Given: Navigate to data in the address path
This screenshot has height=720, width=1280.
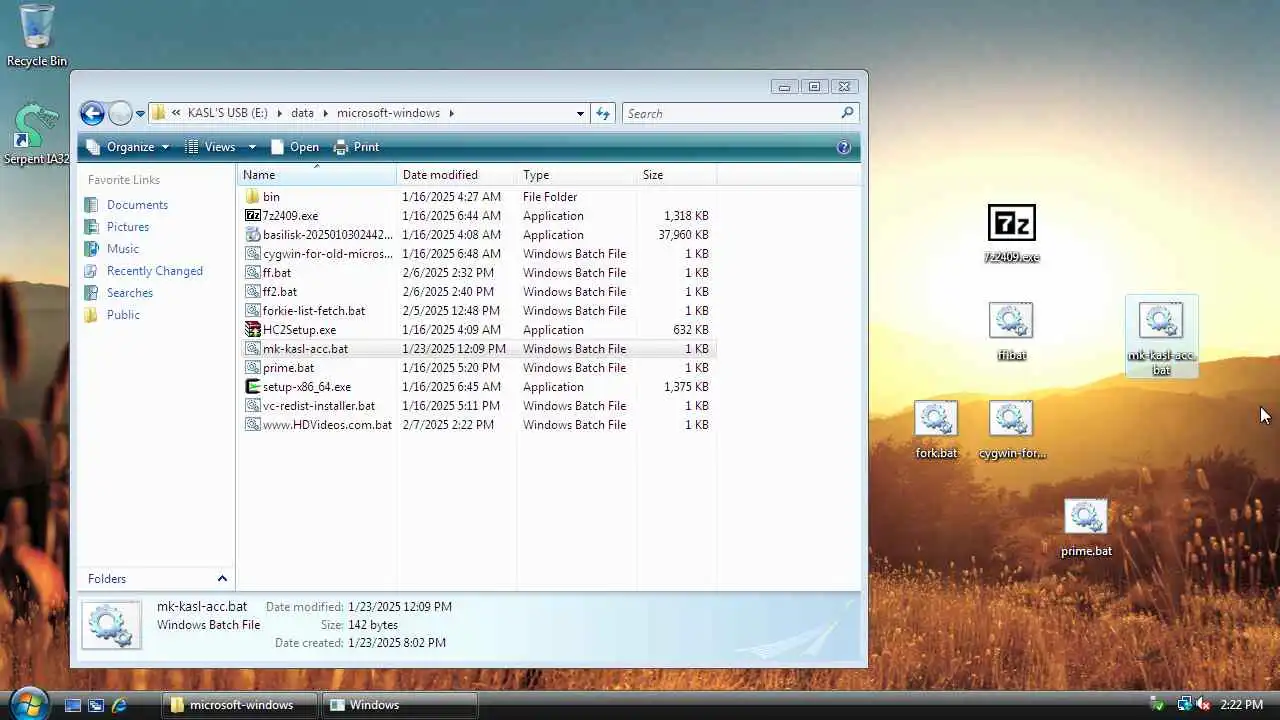Looking at the screenshot, I should point(302,113).
